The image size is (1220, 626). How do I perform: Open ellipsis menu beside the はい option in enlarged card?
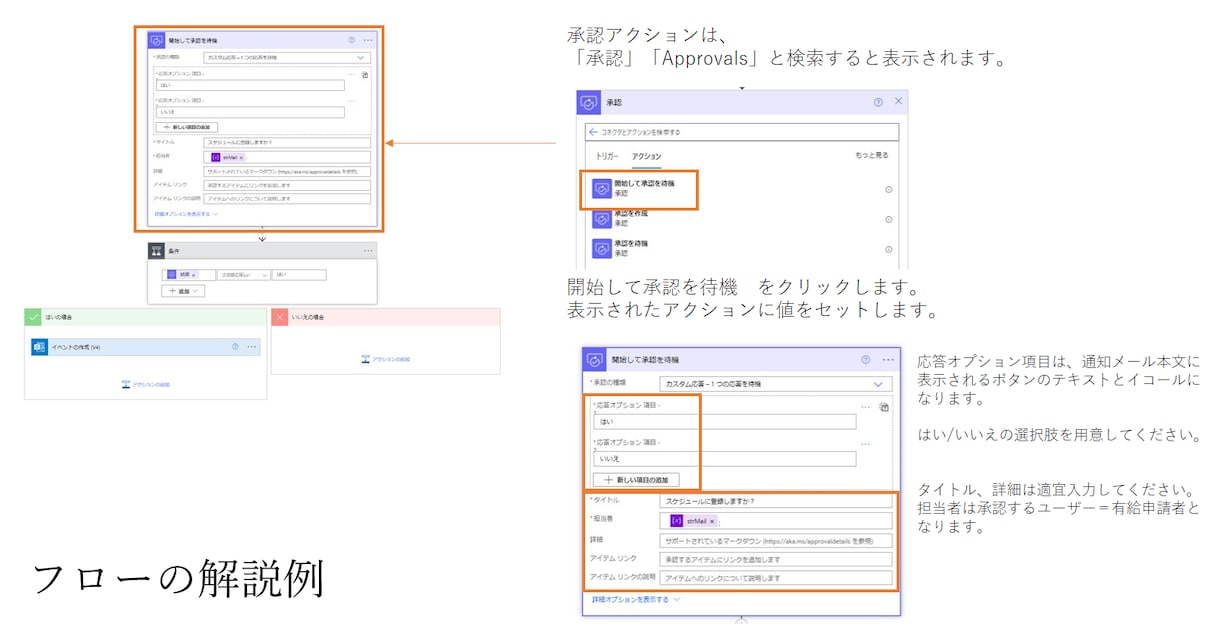click(866, 407)
